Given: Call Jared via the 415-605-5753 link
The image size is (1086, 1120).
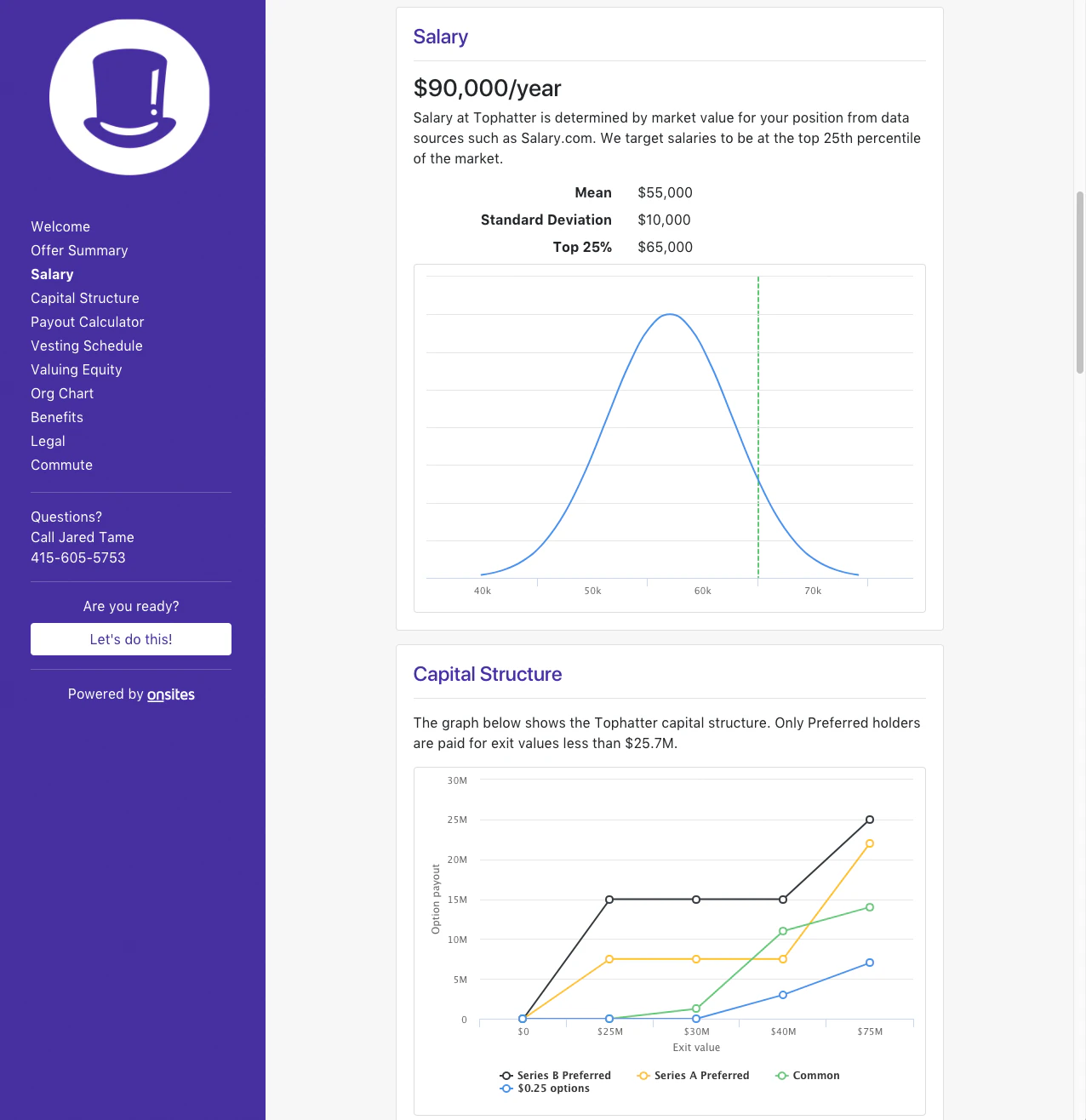Looking at the screenshot, I should coord(78,557).
